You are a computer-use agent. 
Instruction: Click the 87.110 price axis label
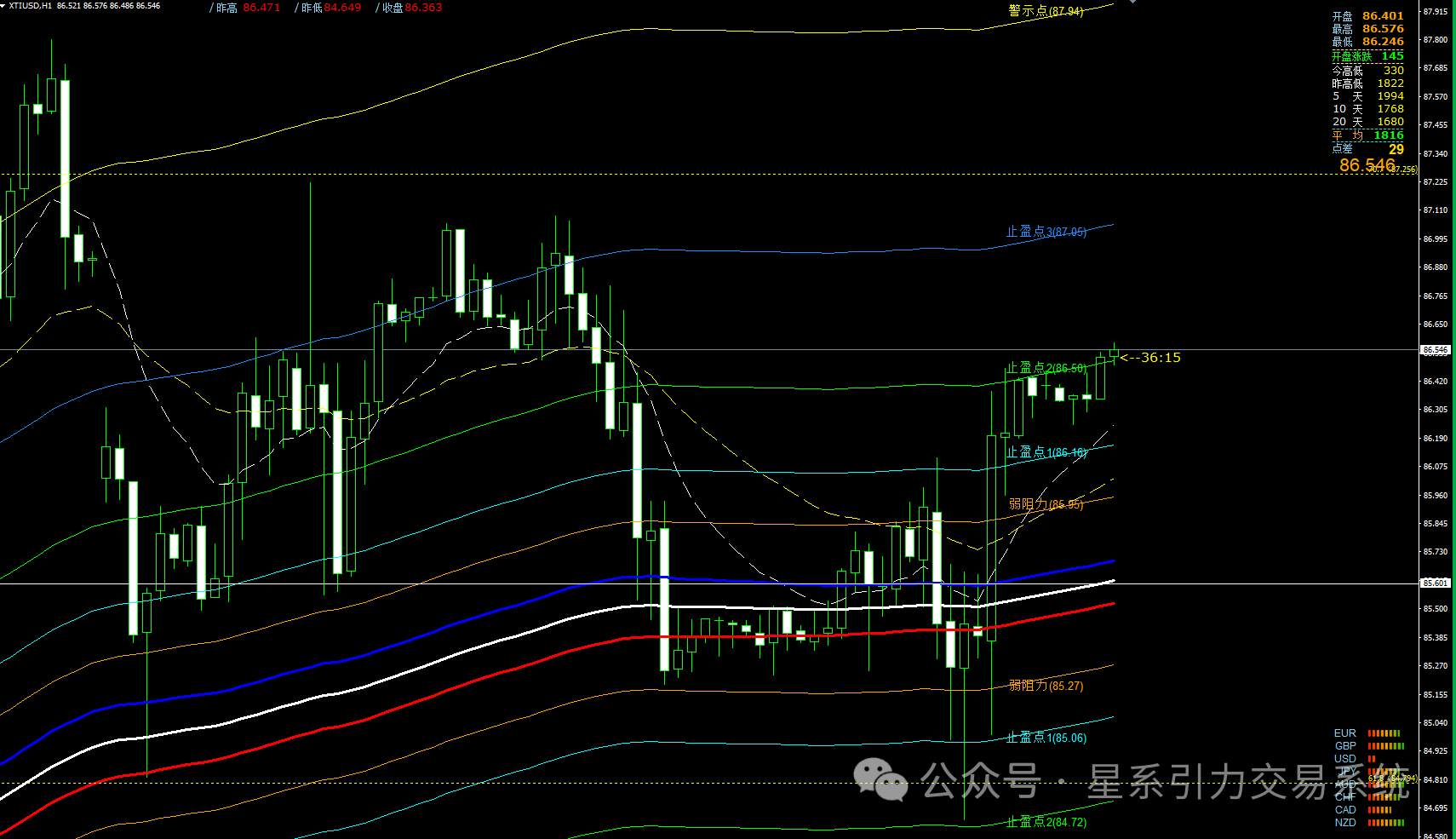coord(1436,210)
